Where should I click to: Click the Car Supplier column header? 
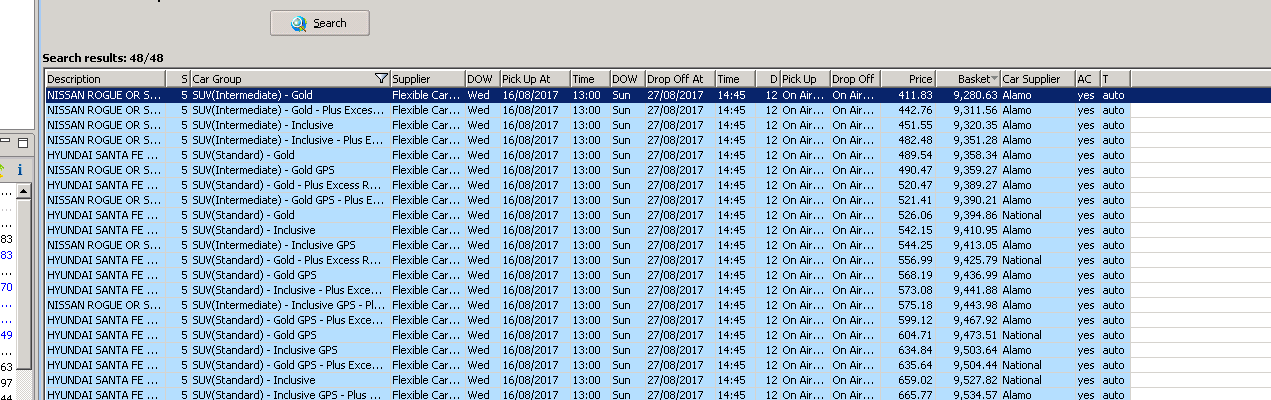pyautogui.click(x=1037, y=78)
